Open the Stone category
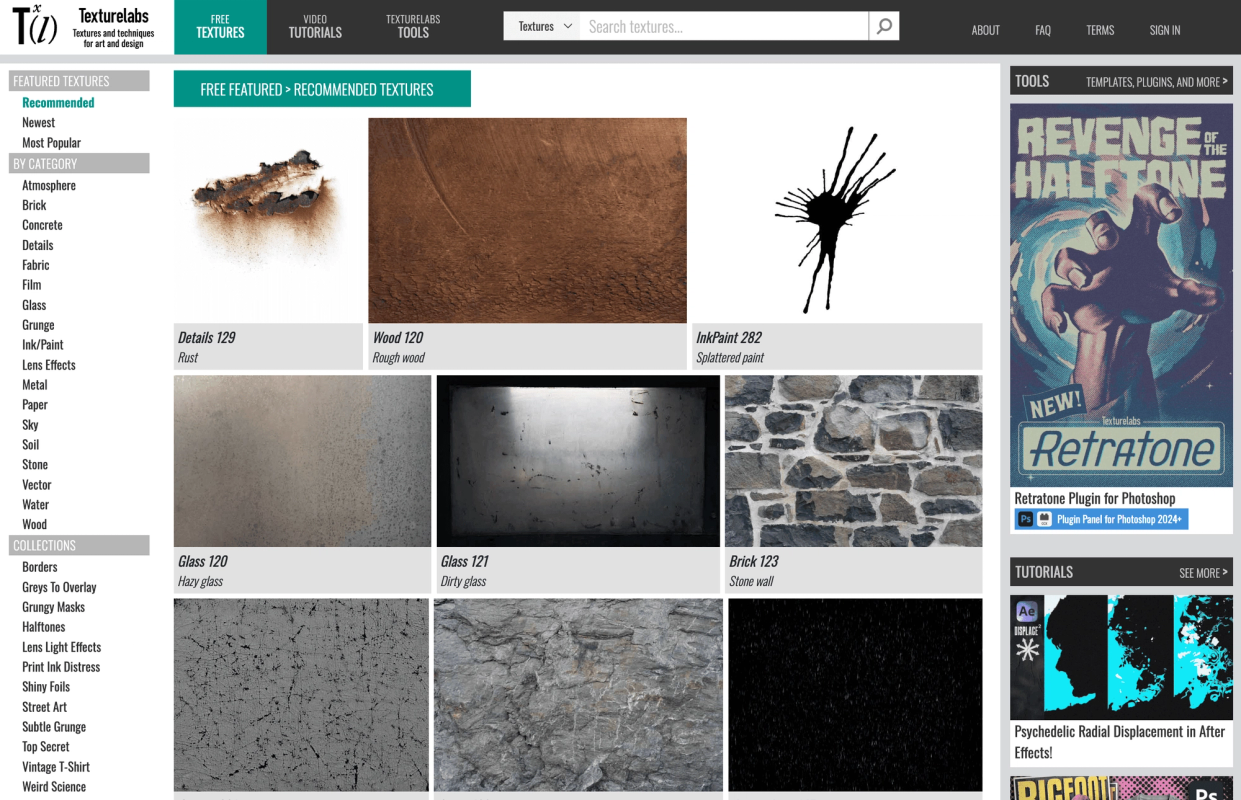This screenshot has width=1241, height=800. point(35,465)
